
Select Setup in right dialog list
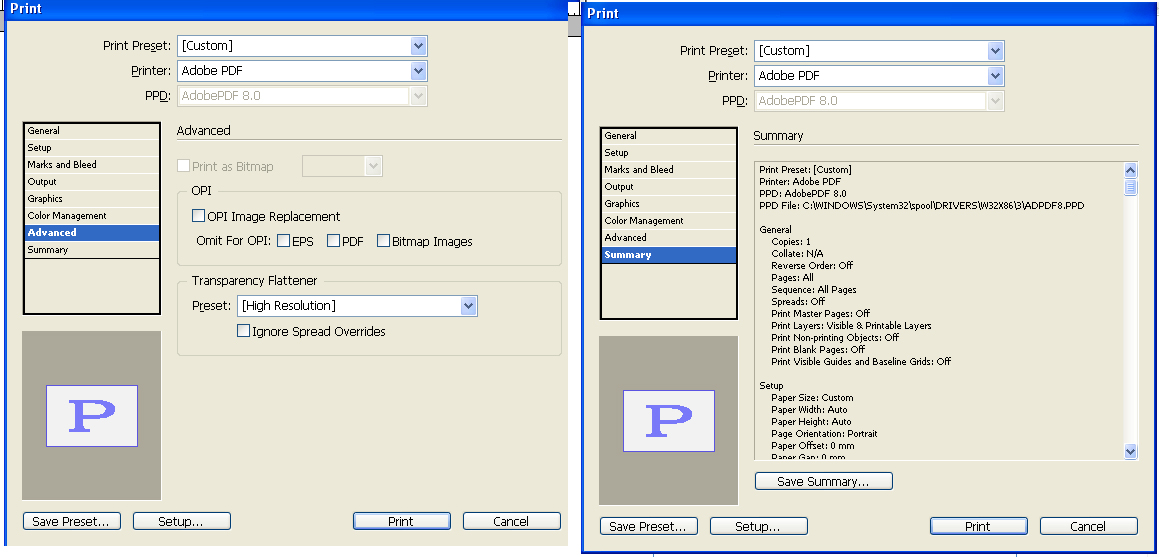click(x=669, y=153)
